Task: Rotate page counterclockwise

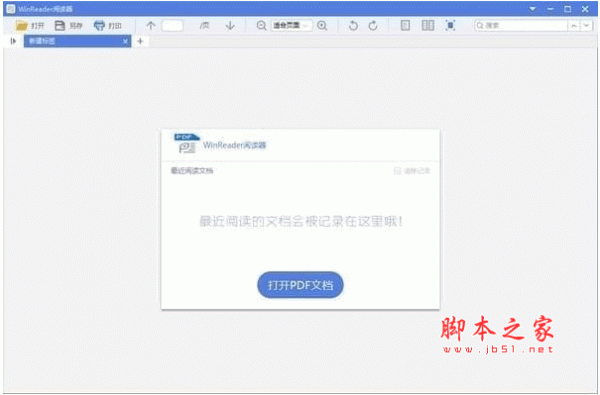Action: coord(353,26)
